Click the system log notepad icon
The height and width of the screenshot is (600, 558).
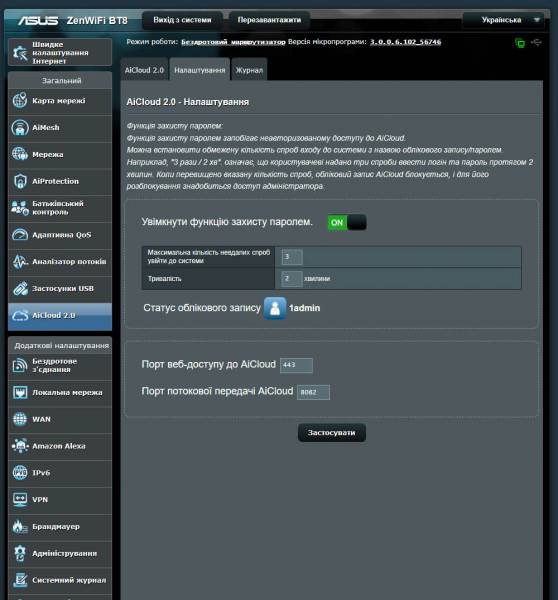point(20,580)
